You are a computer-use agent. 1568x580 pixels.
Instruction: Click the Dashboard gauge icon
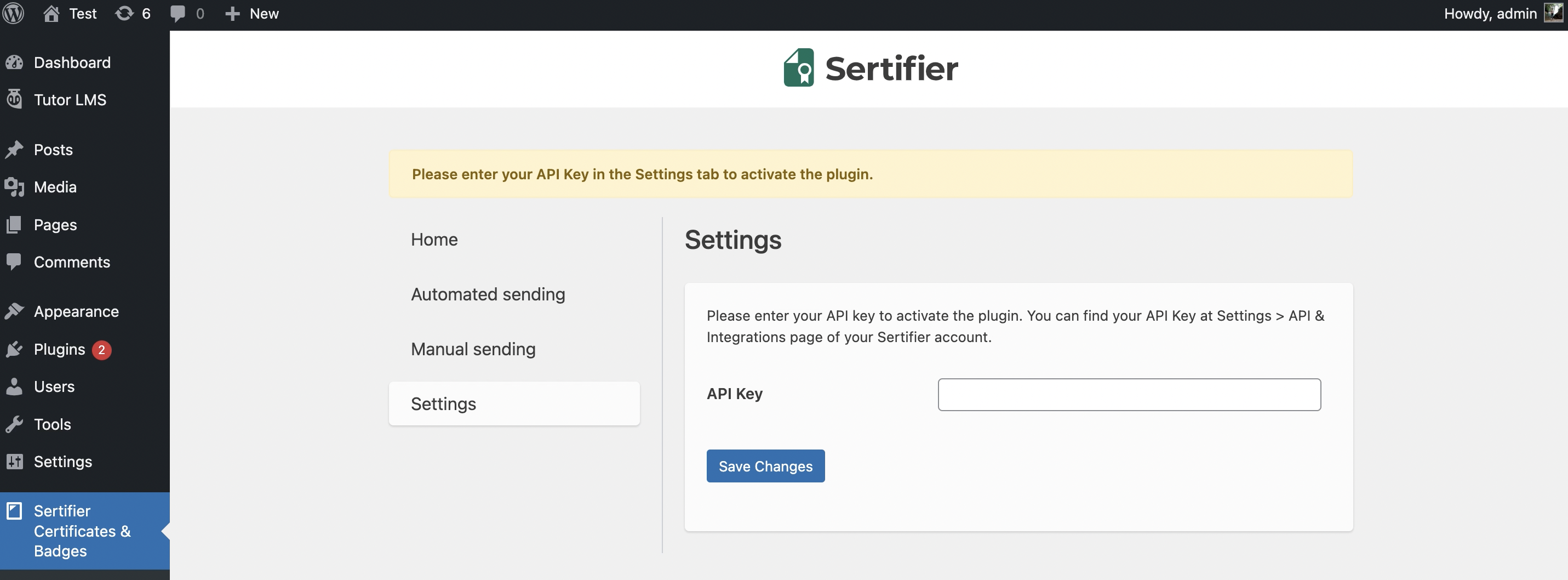(14, 62)
